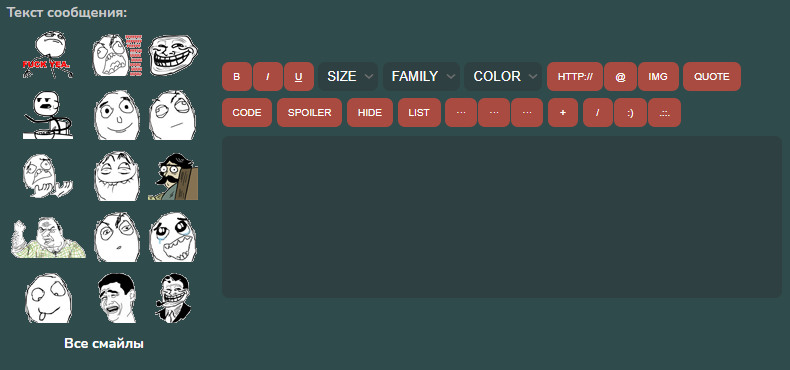Insert the squinting giggling face smiley
The image size is (790, 370).
[117, 176]
